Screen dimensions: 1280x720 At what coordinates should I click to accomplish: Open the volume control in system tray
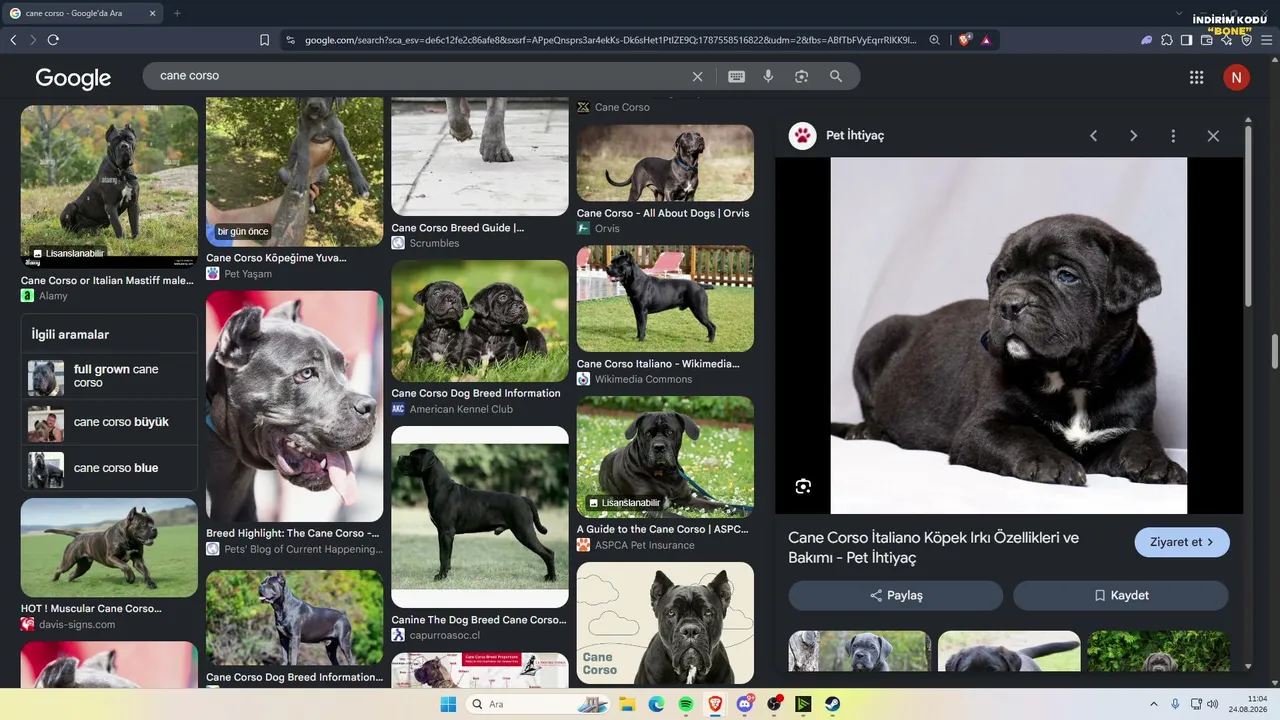[1212, 704]
